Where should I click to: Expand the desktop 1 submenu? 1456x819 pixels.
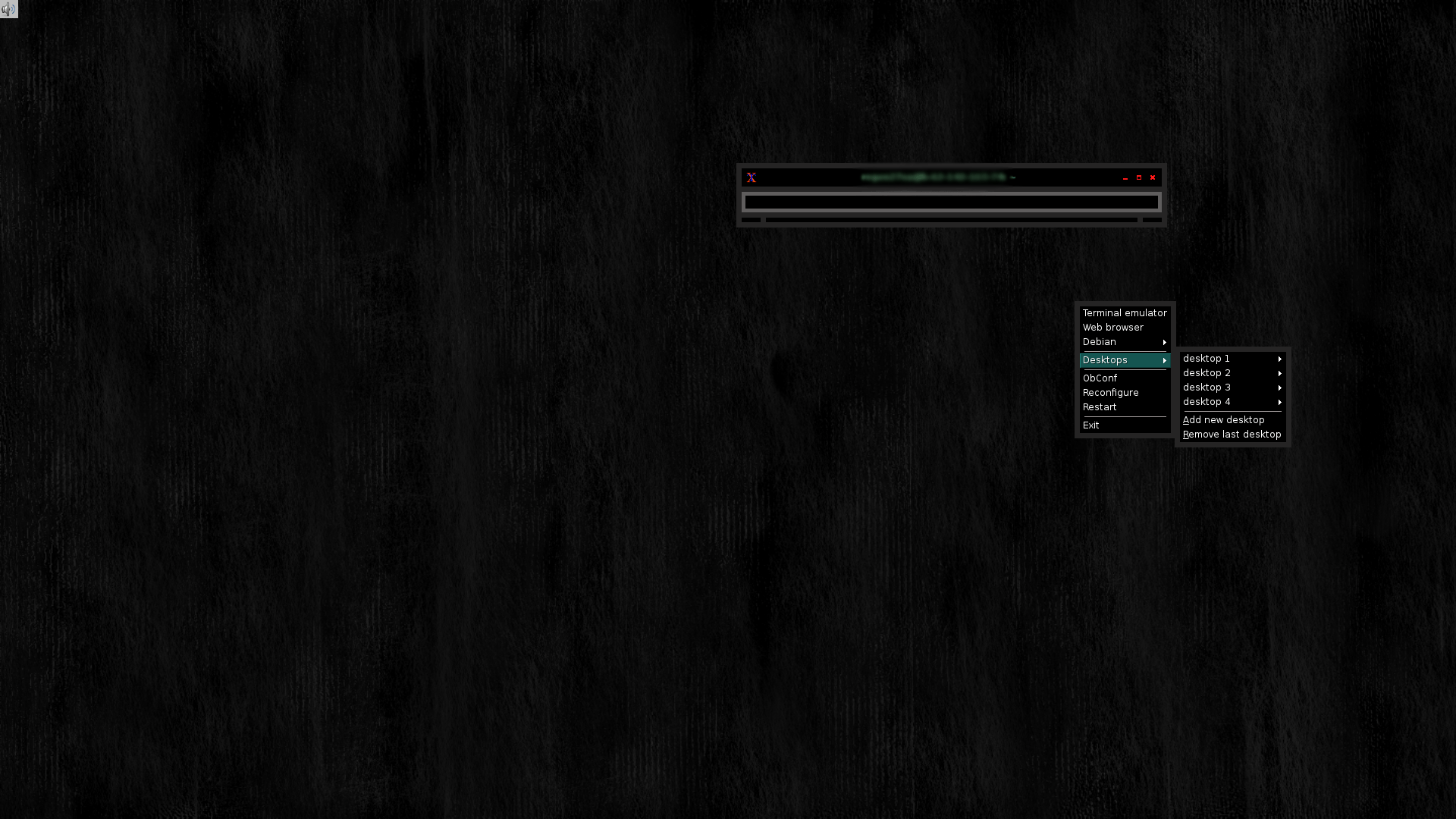pos(1232,359)
